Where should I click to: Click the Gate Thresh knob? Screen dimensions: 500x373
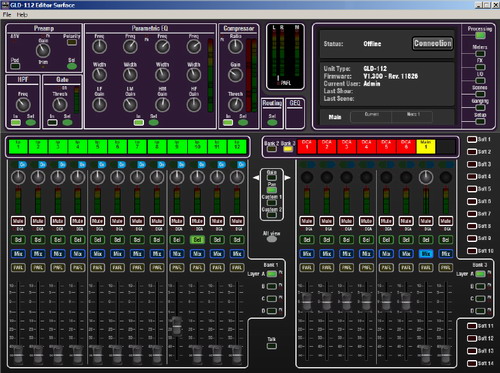60,105
